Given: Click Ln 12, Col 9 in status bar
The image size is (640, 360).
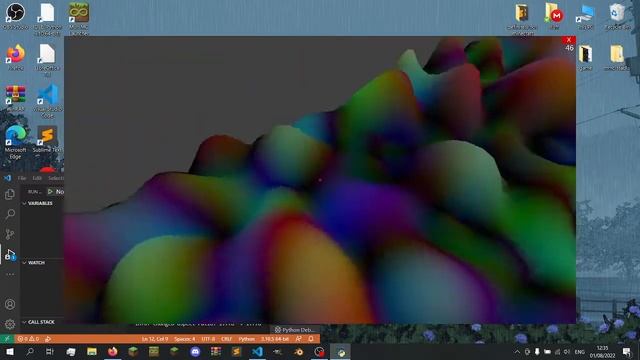Looking at the screenshot, I should [x=155, y=339].
